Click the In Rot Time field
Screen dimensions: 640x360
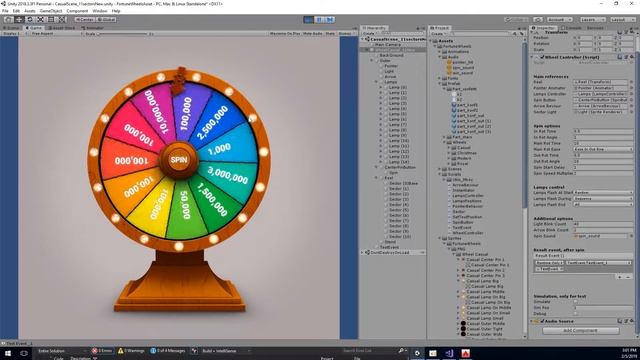[603, 131]
